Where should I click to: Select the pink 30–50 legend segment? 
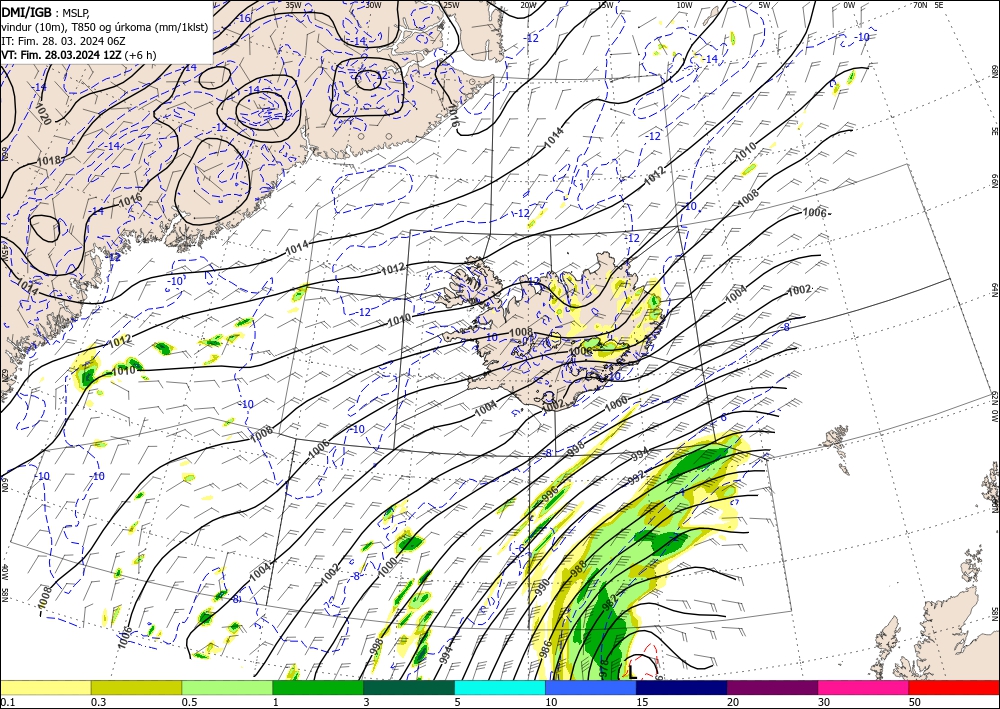(864, 687)
